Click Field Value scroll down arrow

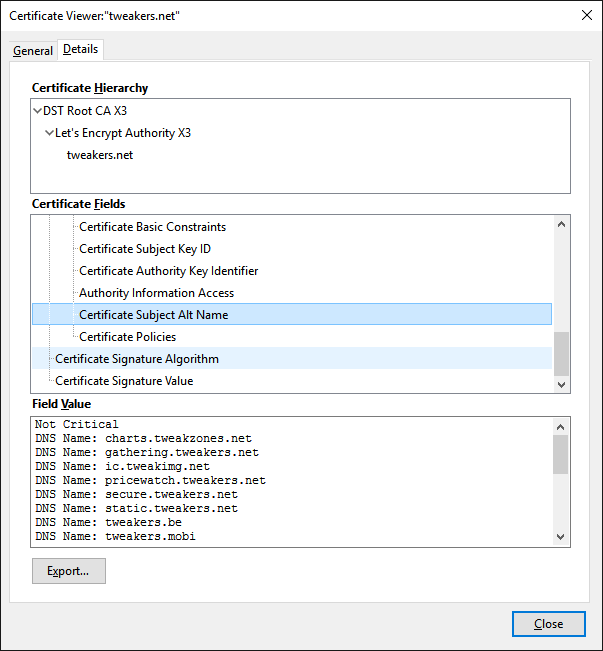(x=560, y=537)
